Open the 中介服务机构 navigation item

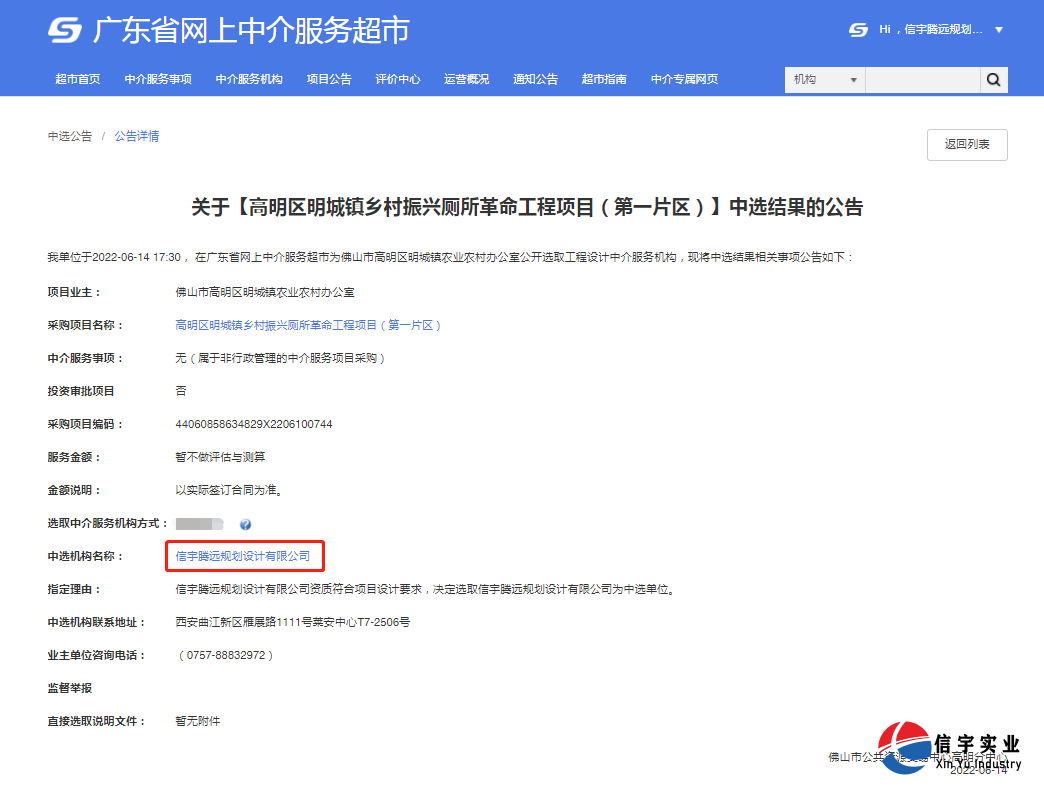tap(248, 79)
